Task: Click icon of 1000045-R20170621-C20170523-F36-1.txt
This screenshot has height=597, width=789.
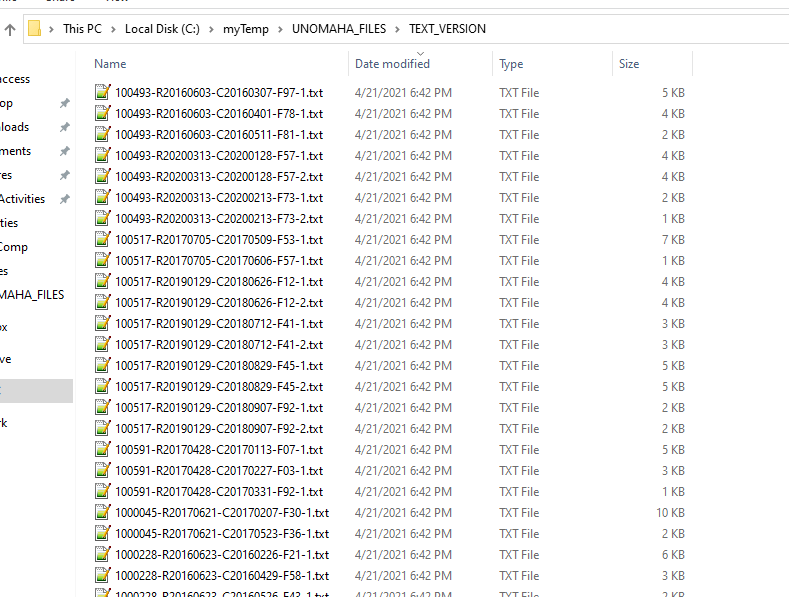Action: click(103, 533)
